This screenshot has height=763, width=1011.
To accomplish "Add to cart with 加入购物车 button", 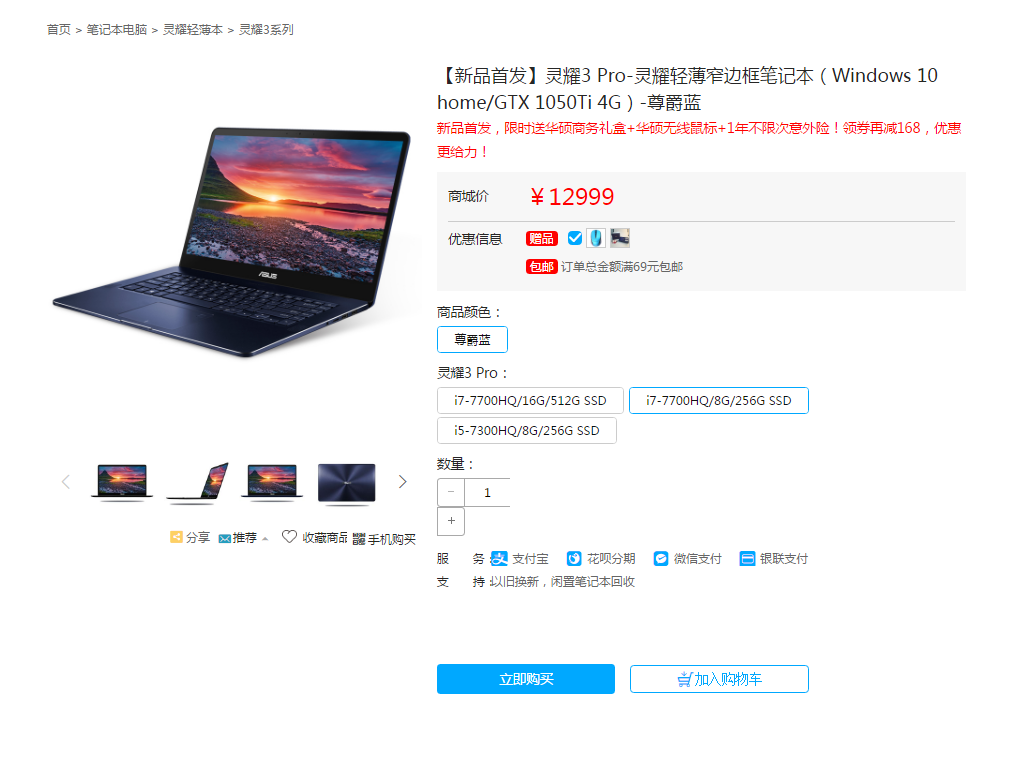I will click(x=720, y=679).
